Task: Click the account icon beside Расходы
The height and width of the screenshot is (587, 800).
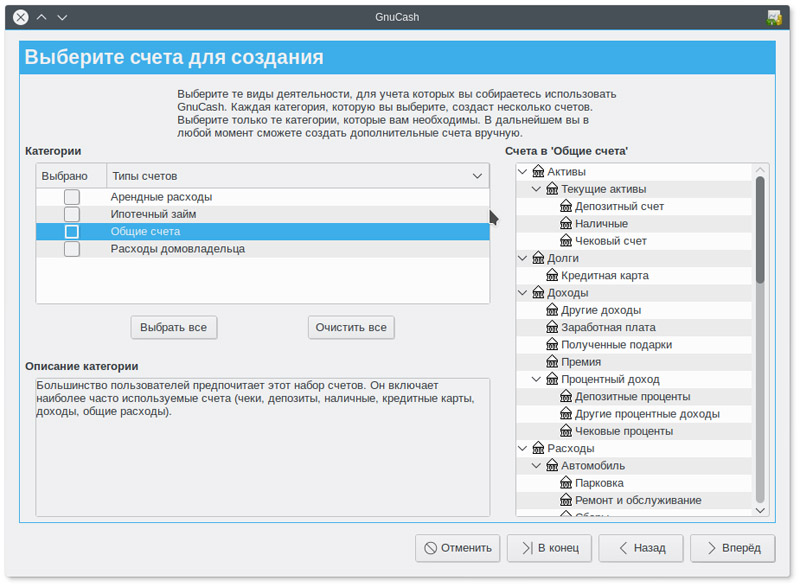Action: click(538, 448)
